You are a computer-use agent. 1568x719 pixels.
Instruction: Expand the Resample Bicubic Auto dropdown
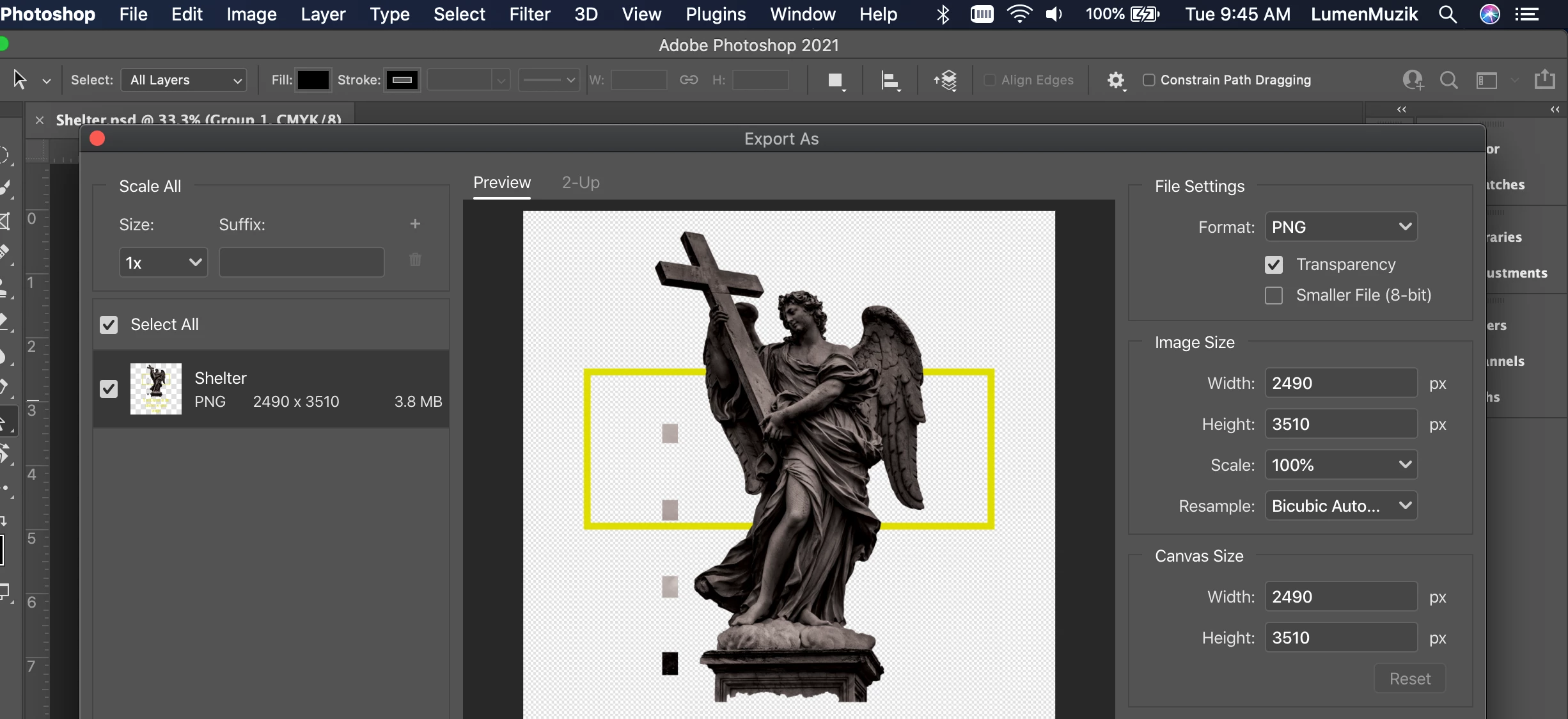click(1340, 506)
